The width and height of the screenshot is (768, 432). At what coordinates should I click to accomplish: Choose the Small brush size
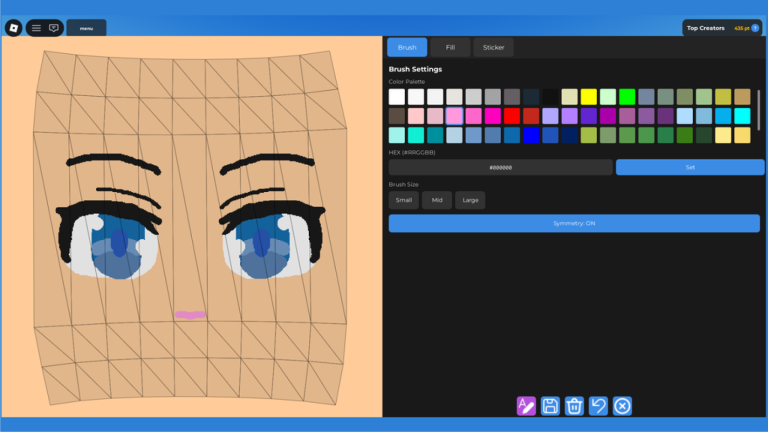(404, 200)
